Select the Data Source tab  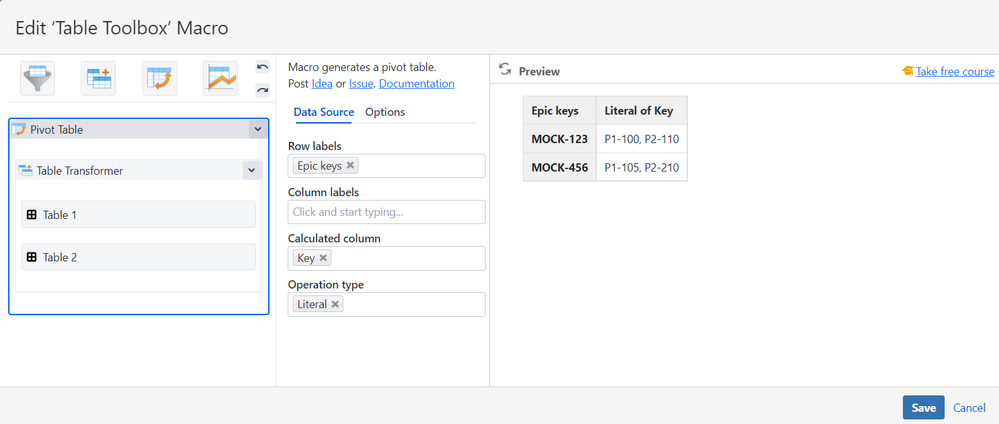[323, 112]
